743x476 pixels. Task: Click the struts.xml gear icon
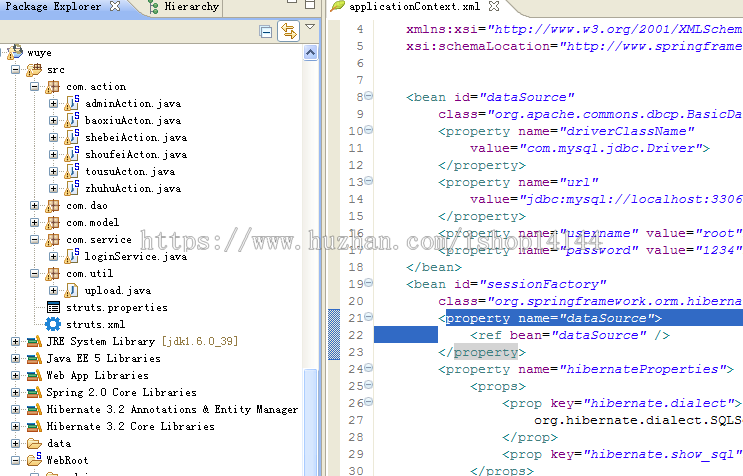[53, 324]
